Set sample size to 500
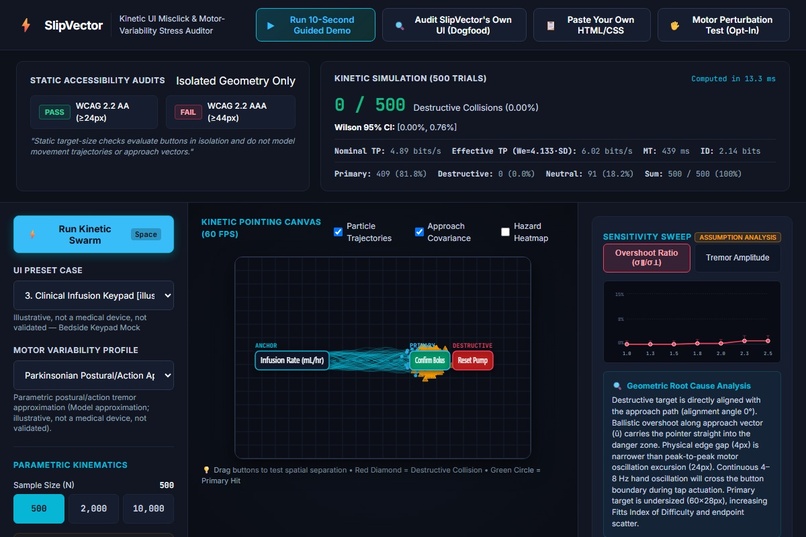Screen dimensions: 806x537 39,508
